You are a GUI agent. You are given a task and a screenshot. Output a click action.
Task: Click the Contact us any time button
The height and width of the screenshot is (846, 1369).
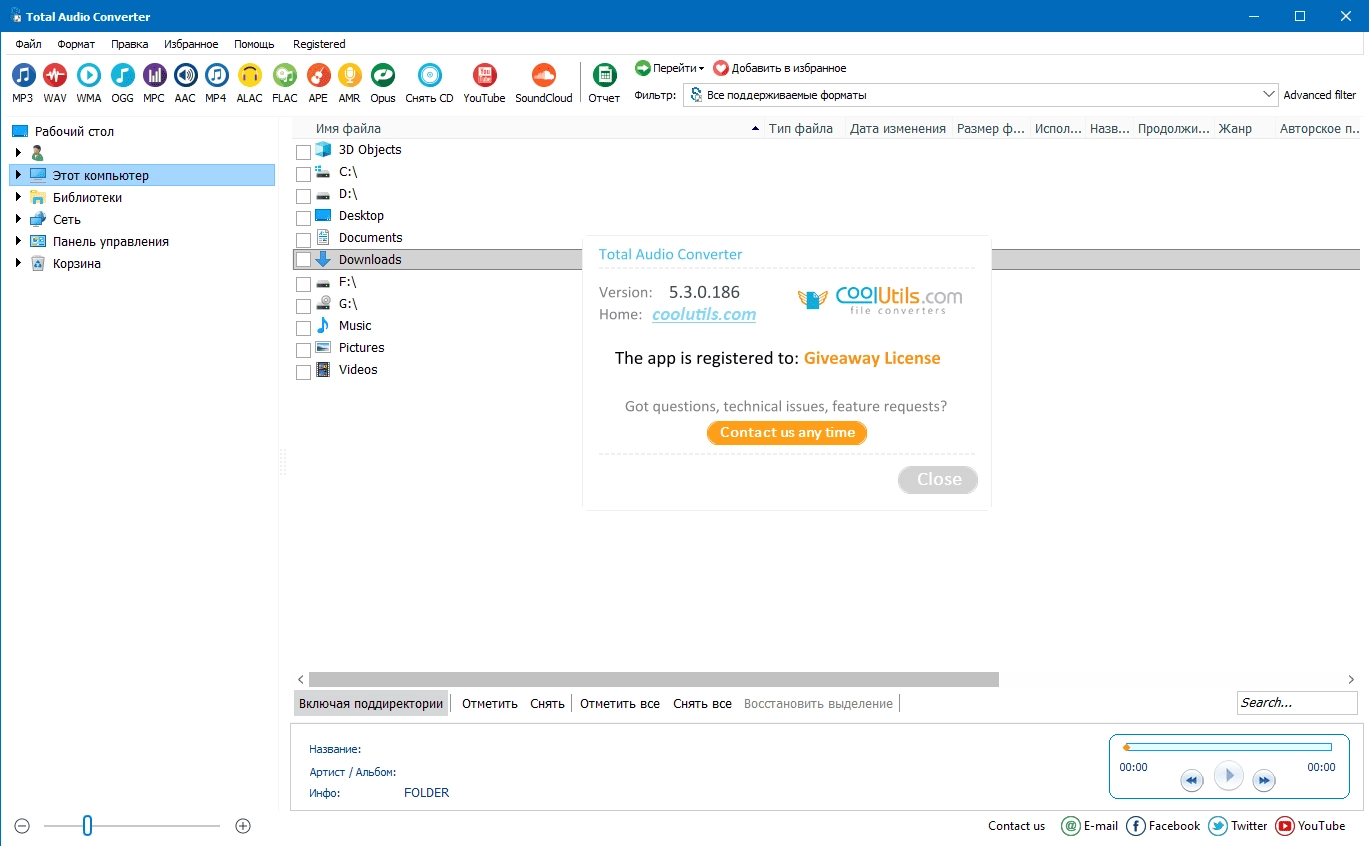tap(787, 433)
